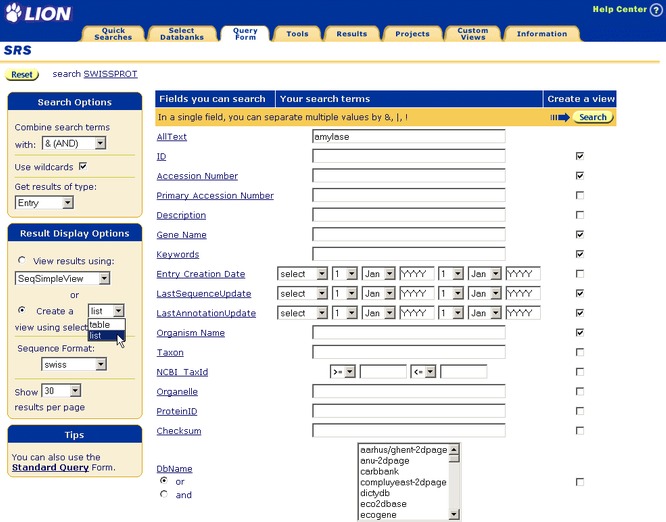Switch to Quick Searches tab
666x522 pixels.
(x=113, y=34)
